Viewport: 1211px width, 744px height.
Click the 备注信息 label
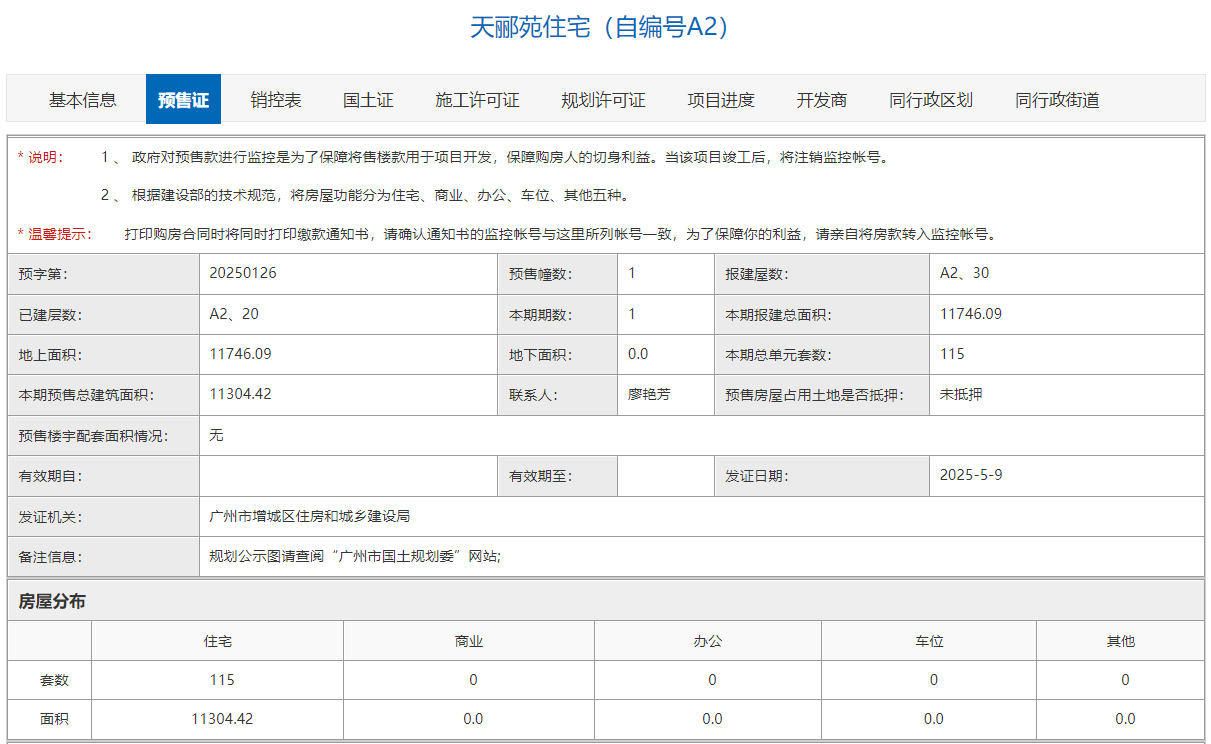coord(51,557)
